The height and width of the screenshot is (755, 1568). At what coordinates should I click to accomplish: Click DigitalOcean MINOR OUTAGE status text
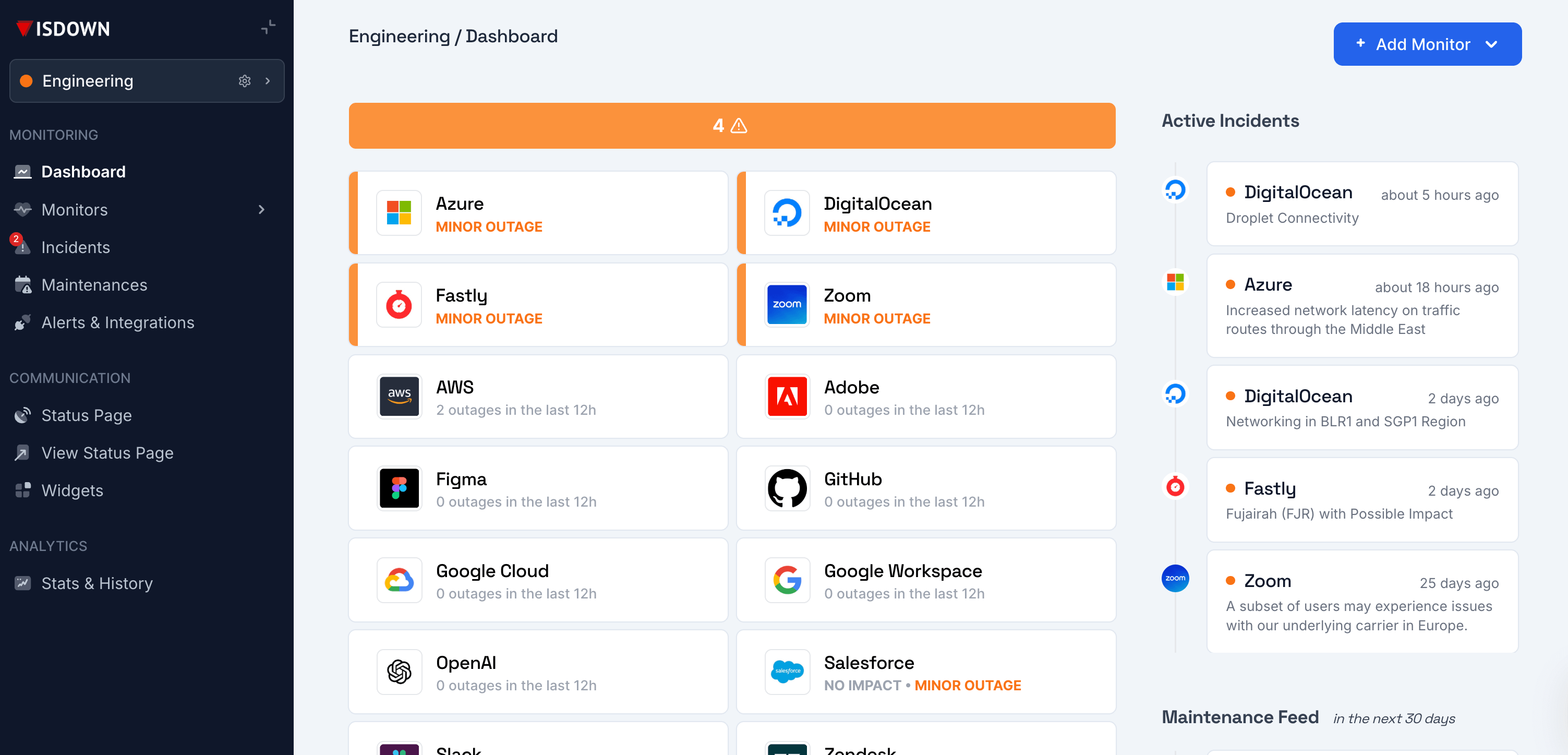point(876,226)
